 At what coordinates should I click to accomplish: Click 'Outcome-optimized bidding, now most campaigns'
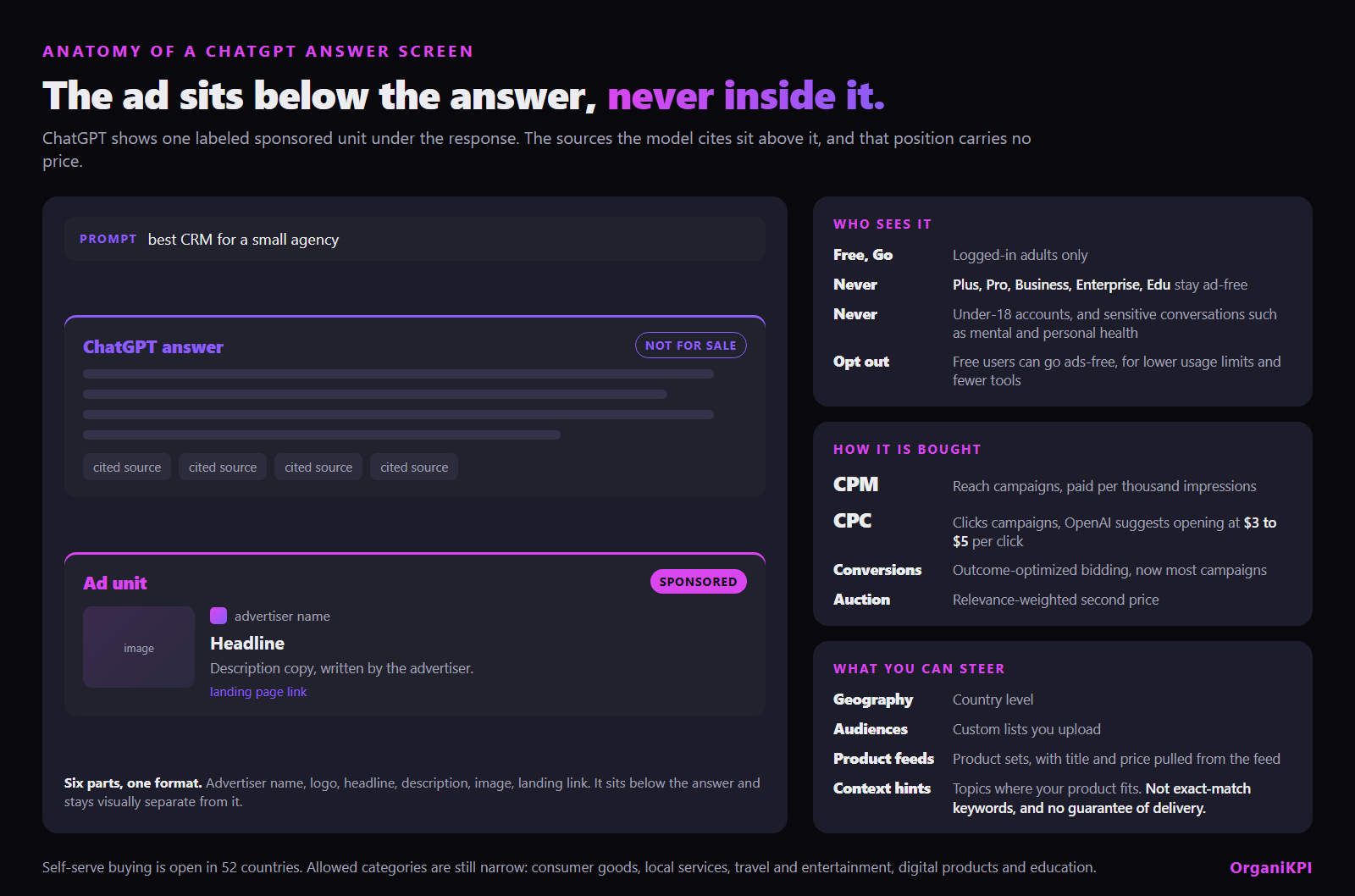[1109, 570]
